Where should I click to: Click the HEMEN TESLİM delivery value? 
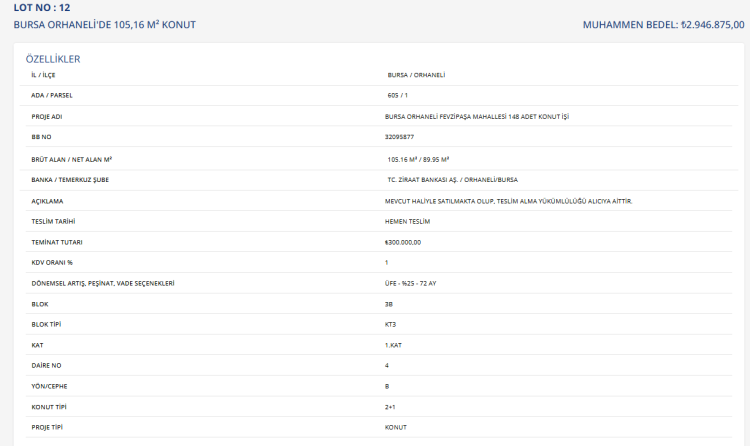[x=406, y=221]
